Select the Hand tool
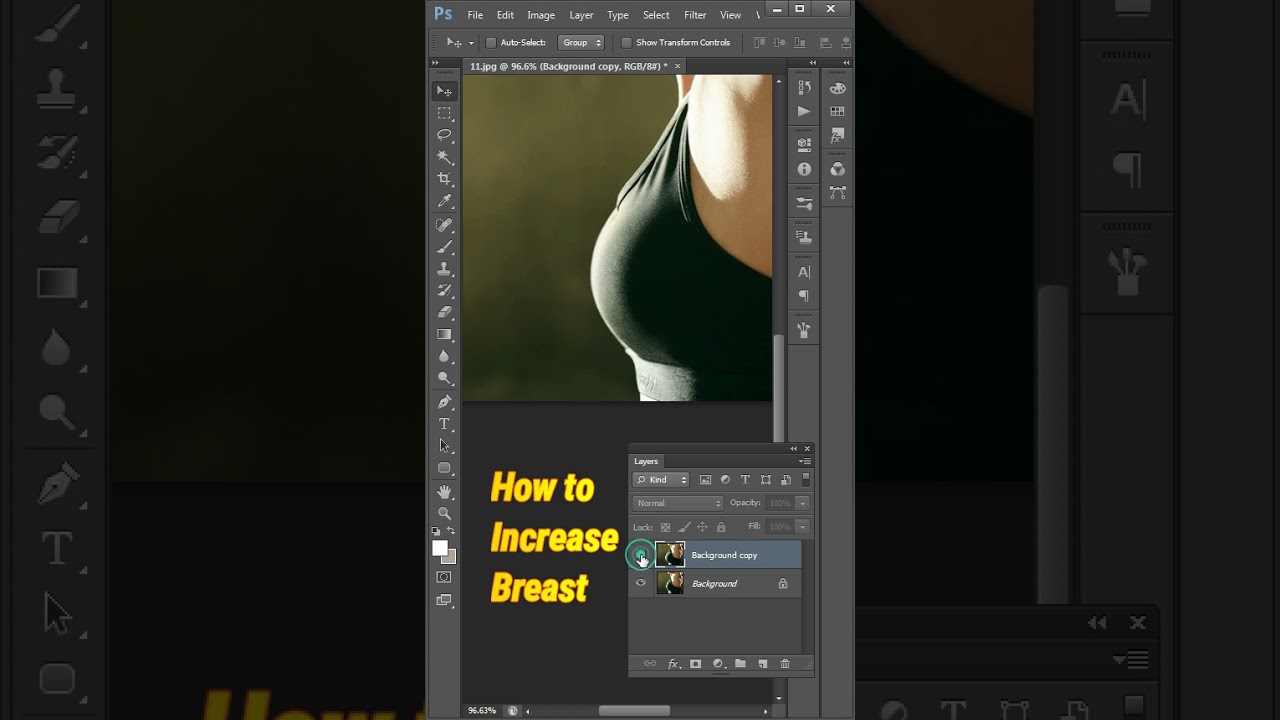Screen dimensions: 1280x720 coord(445,492)
